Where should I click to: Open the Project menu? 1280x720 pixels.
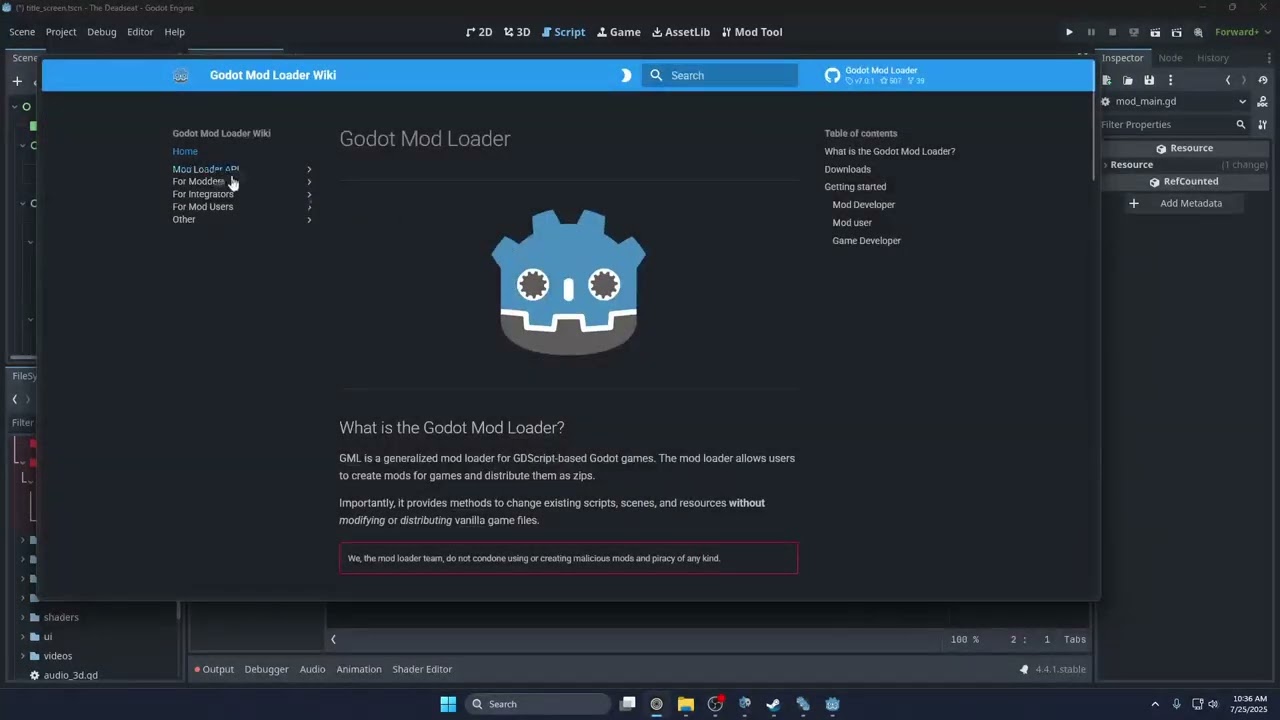pyautogui.click(x=61, y=32)
